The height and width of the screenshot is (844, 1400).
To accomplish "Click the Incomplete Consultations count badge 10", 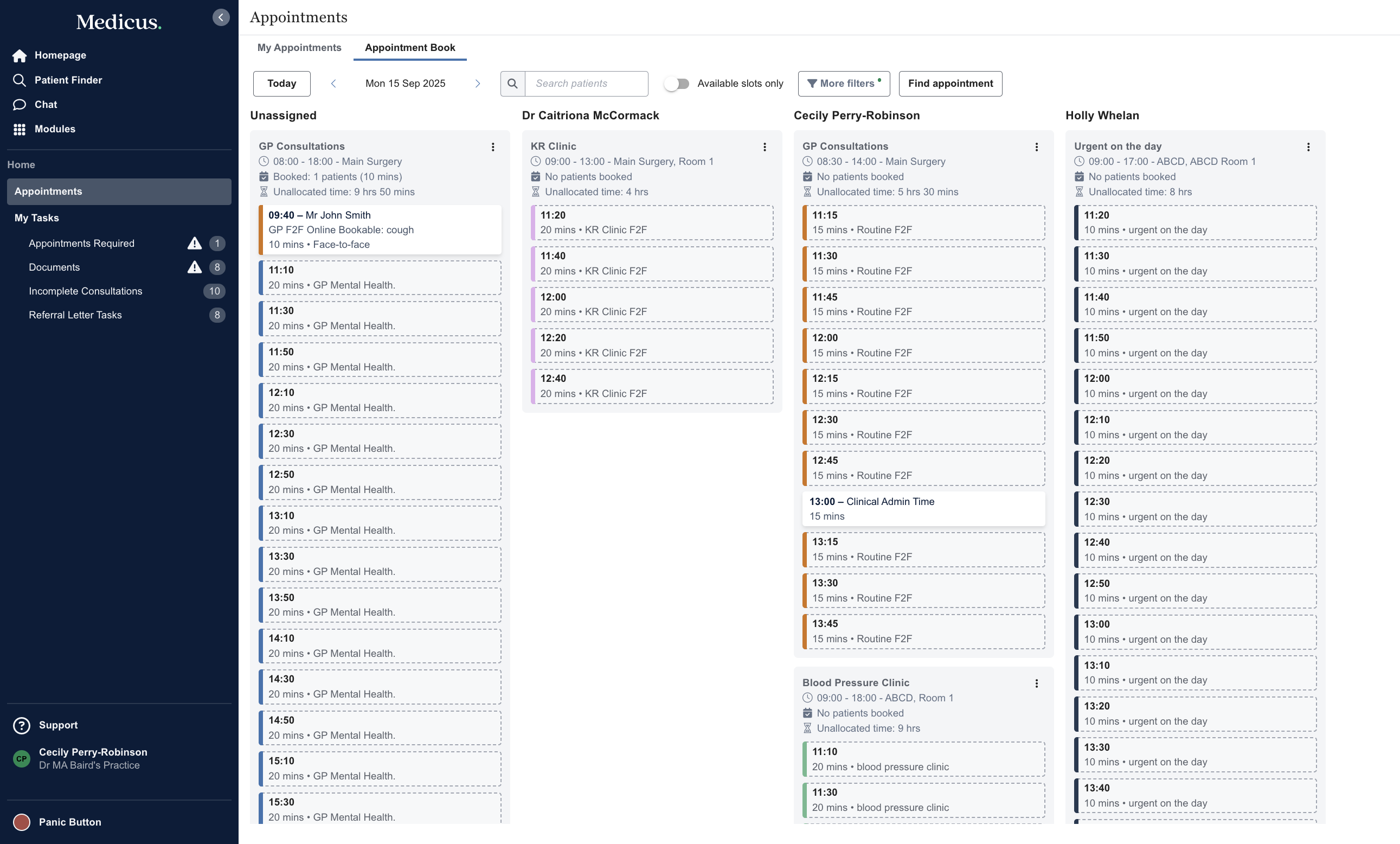I will 214,291.
